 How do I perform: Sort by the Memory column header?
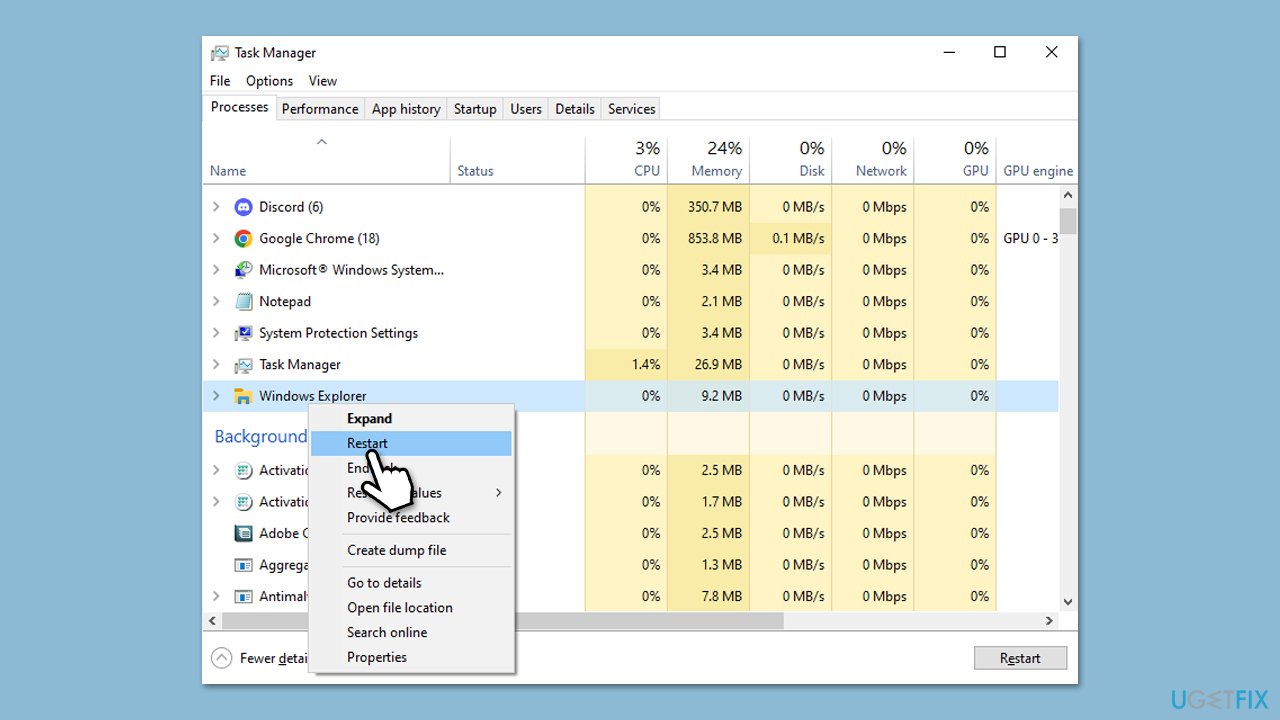click(708, 160)
